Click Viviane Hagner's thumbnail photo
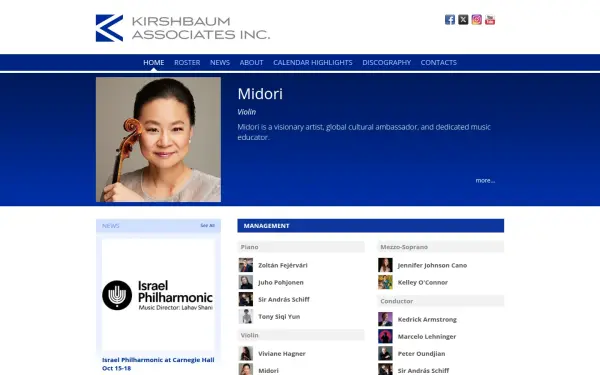 [246, 354]
